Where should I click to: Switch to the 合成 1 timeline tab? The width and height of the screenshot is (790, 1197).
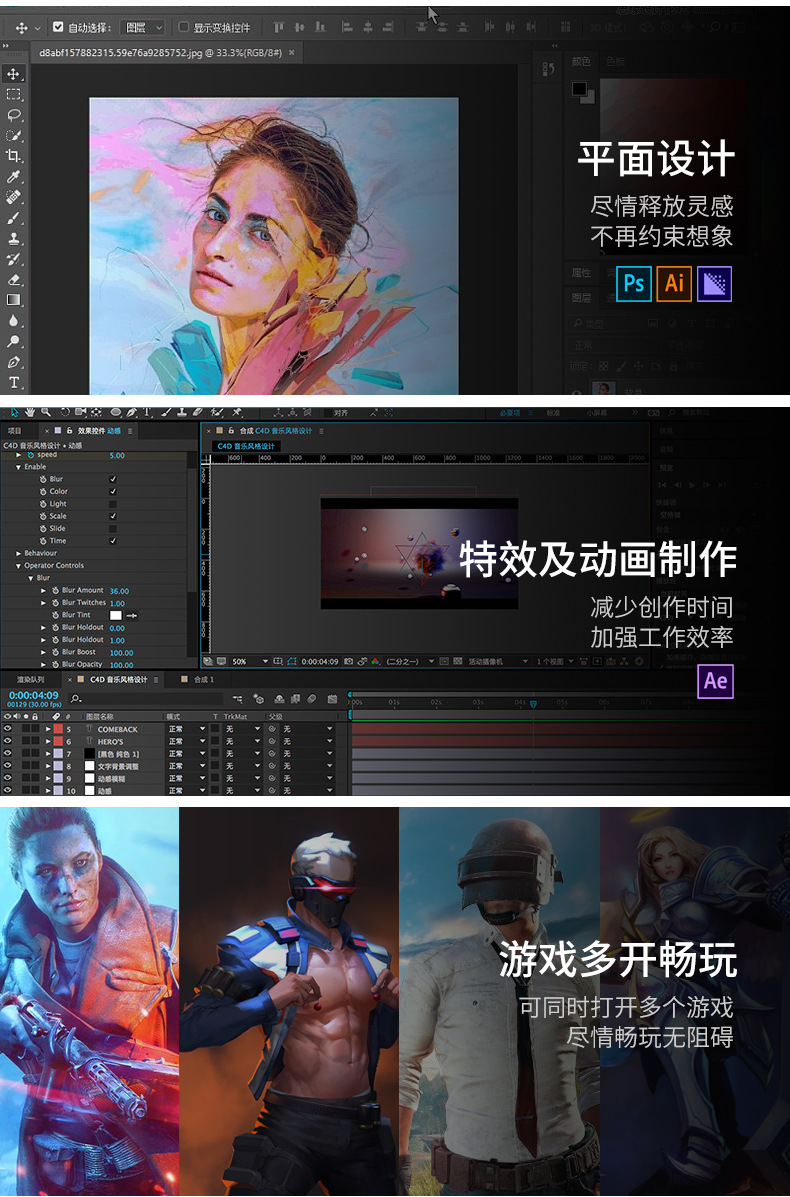tap(203, 679)
